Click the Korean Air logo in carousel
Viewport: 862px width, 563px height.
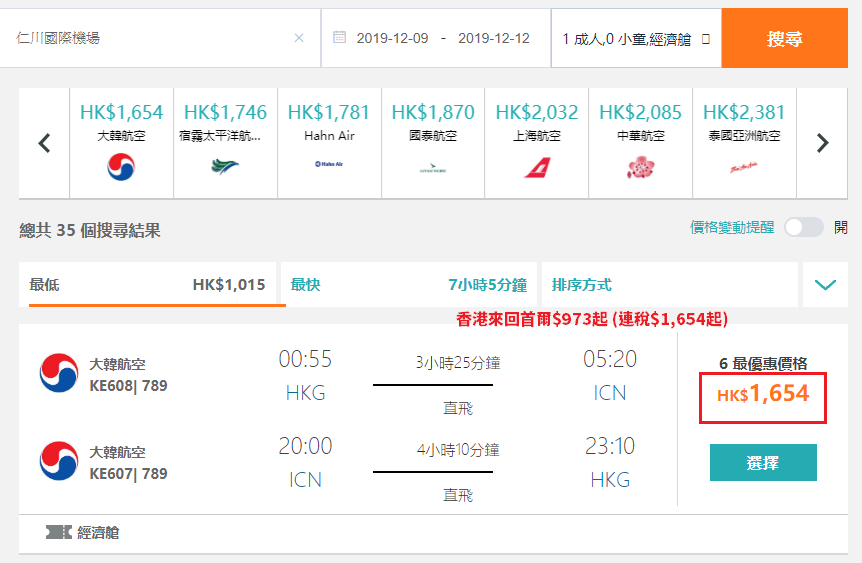121,167
